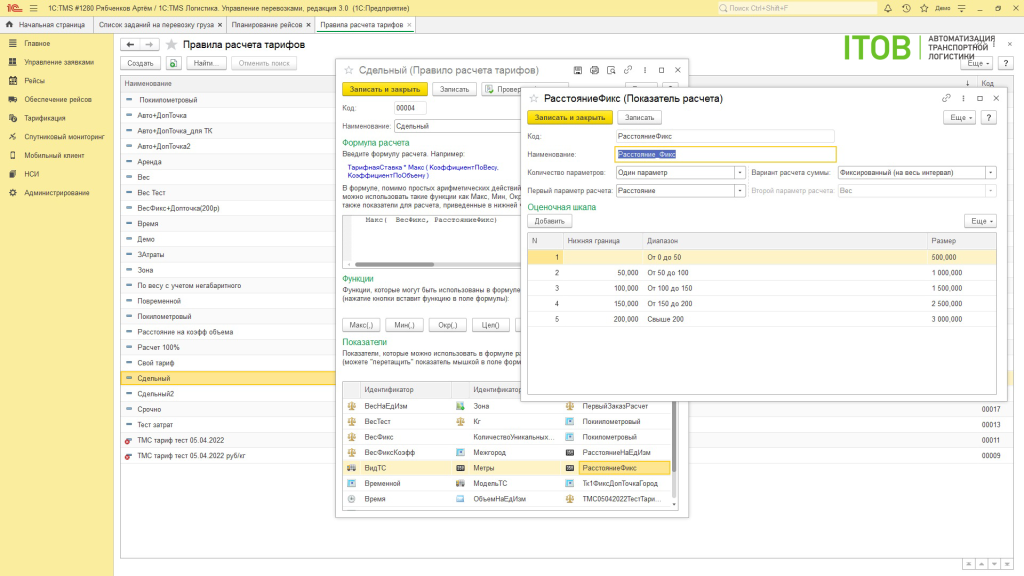1024x576 pixels.
Task: Click the global search field
Action: point(797,8)
